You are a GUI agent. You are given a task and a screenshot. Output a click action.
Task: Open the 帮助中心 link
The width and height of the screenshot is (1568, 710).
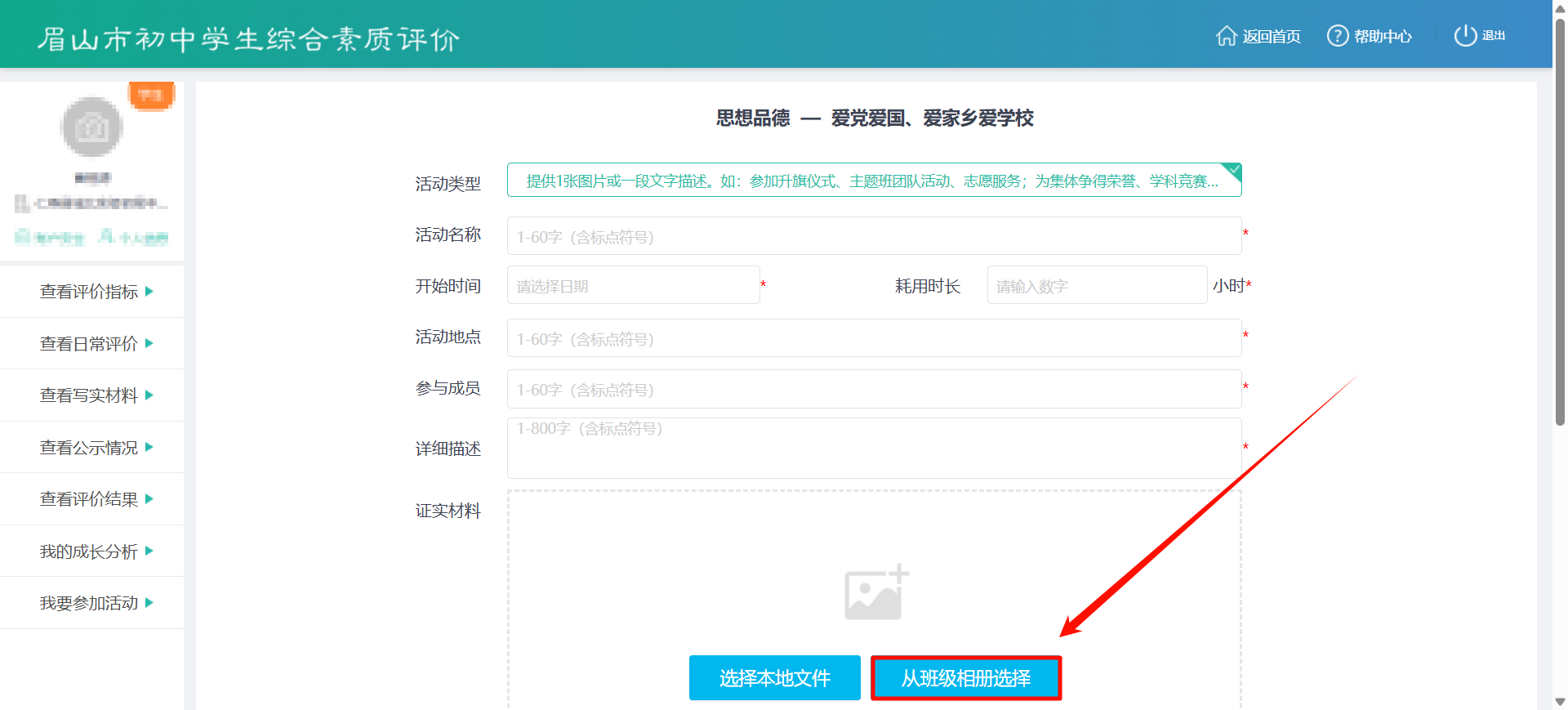(1383, 37)
